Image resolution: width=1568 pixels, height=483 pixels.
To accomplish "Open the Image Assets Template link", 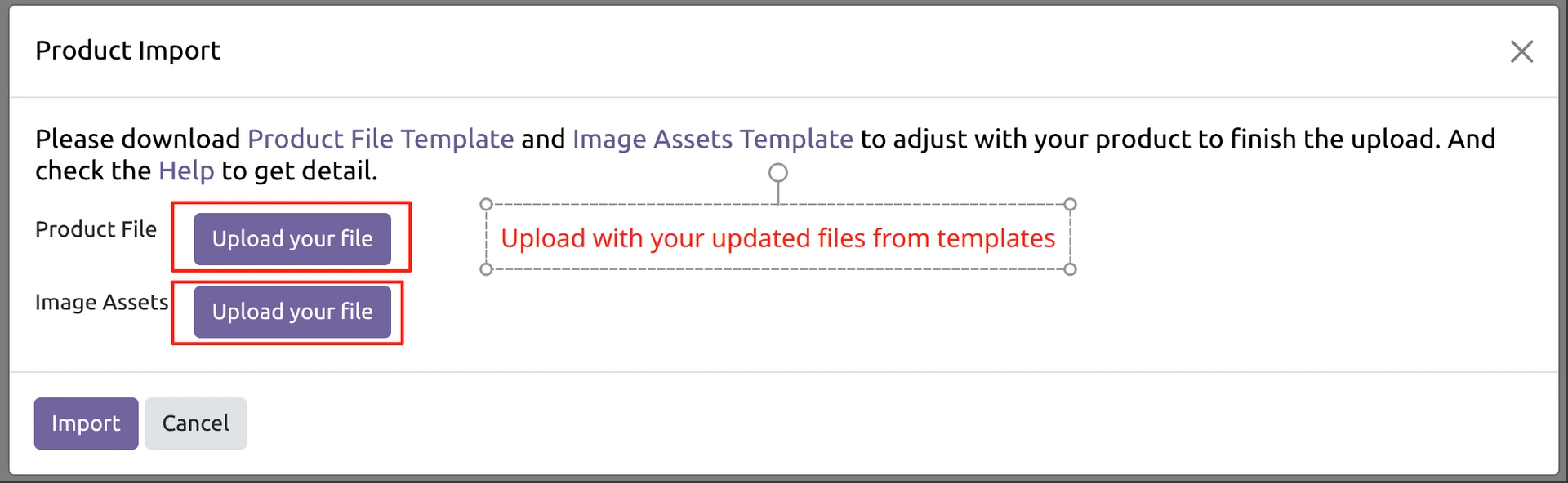I will point(712,140).
